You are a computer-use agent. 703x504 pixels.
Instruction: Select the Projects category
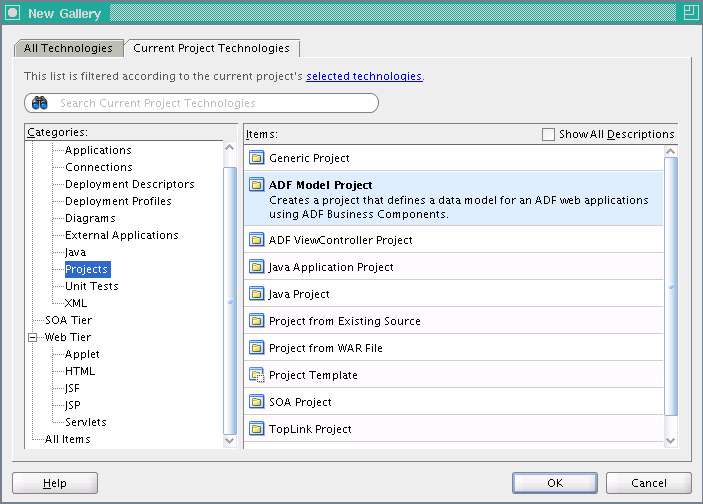click(x=87, y=269)
